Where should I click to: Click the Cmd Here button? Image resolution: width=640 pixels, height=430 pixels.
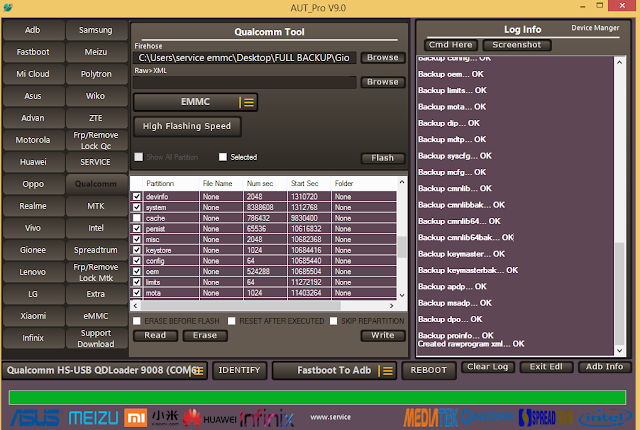[x=451, y=45]
